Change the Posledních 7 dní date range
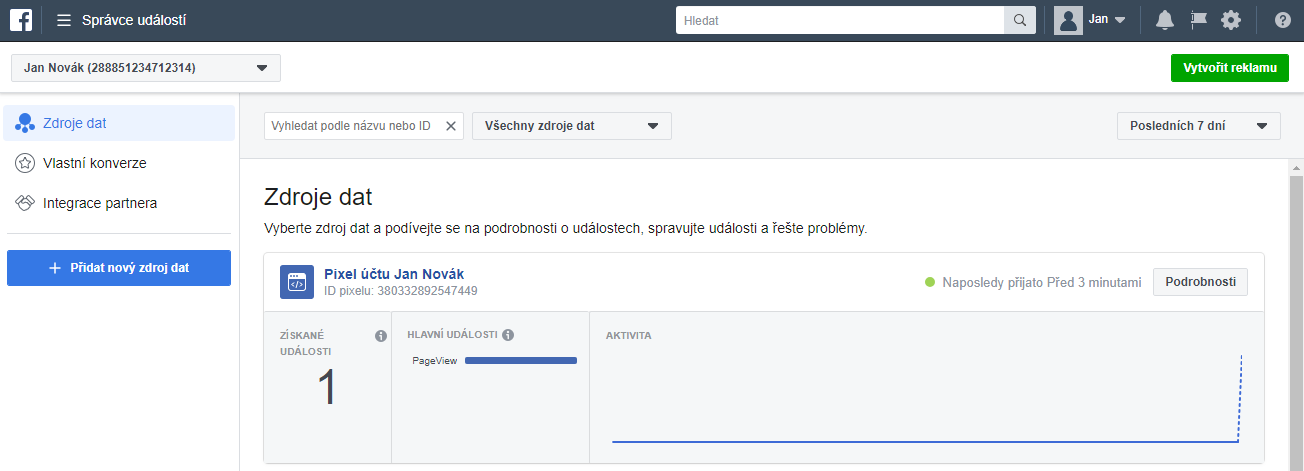Viewport: 1304px width, 471px height. [x=1198, y=126]
